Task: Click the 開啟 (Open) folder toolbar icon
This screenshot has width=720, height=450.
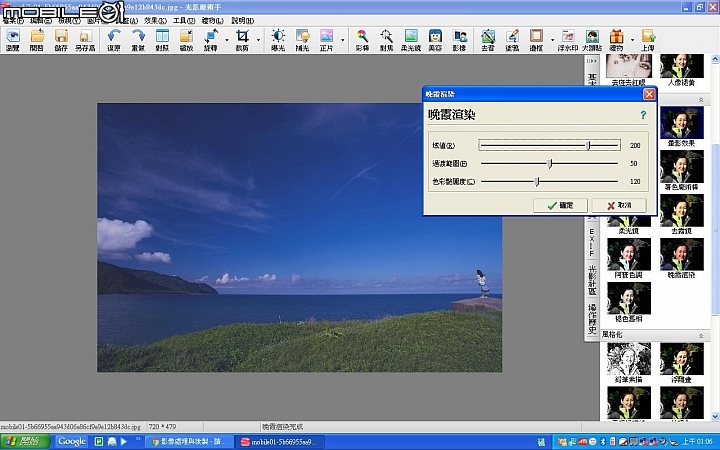Action: pos(37,39)
